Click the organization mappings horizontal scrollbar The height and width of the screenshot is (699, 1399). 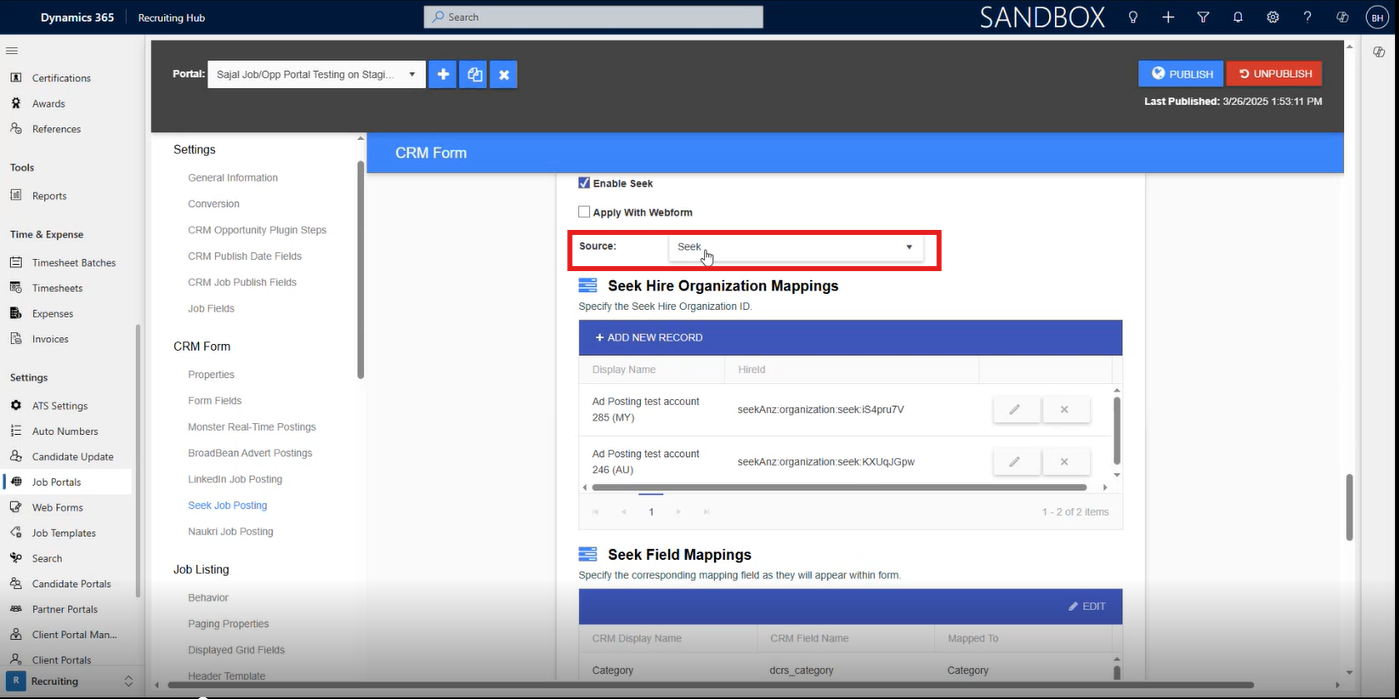pyautogui.click(x=839, y=488)
